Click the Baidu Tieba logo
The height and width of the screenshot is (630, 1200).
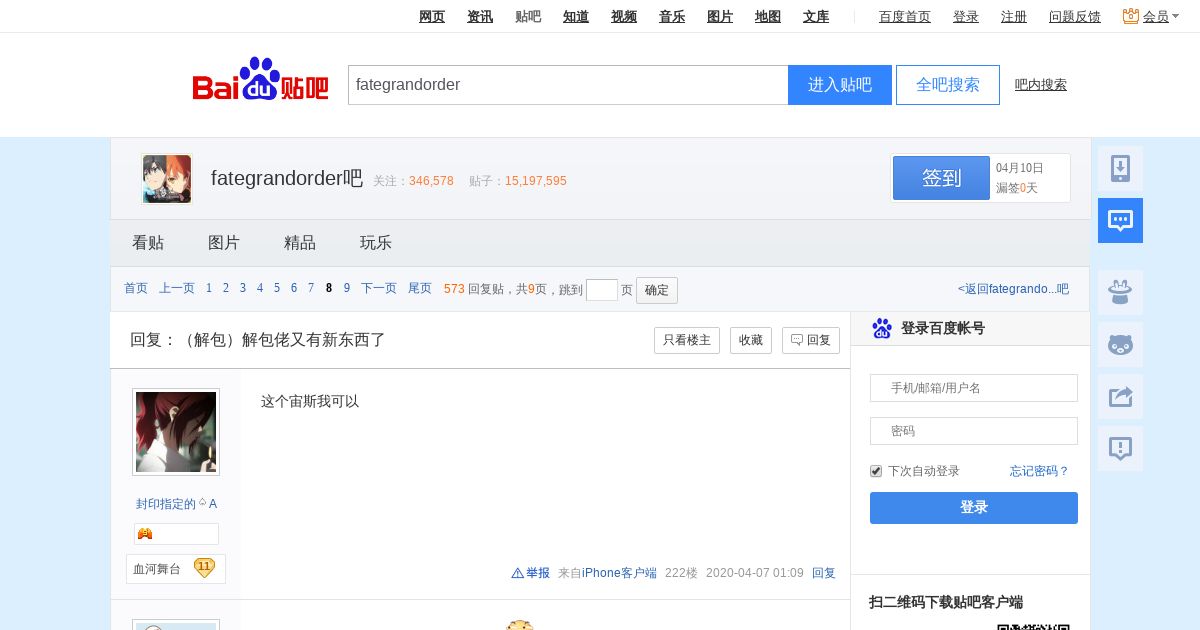[260, 80]
